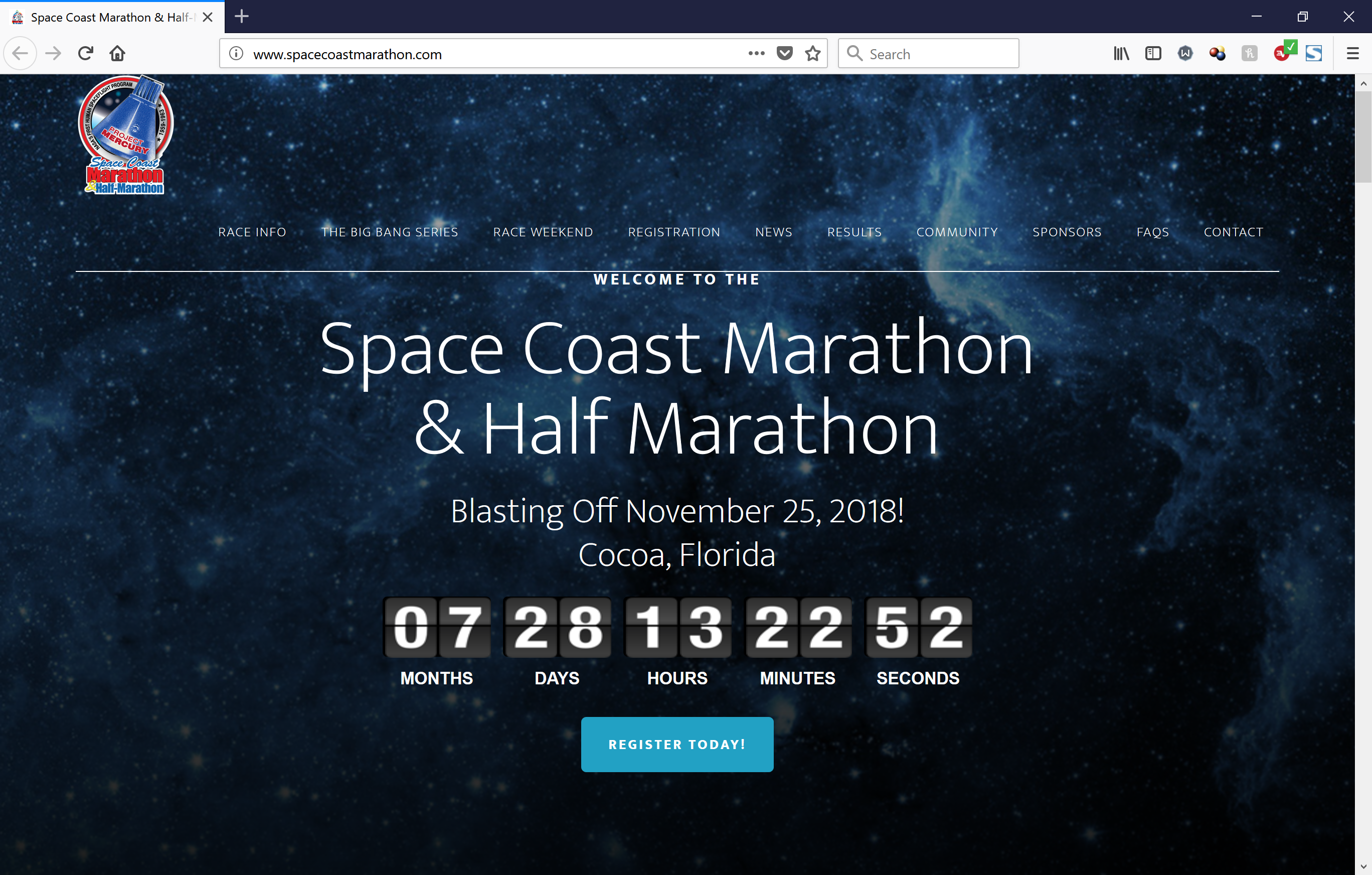The width and height of the screenshot is (1372, 875).
Task: Toggle the sidebar view icon
Action: [x=1153, y=54]
